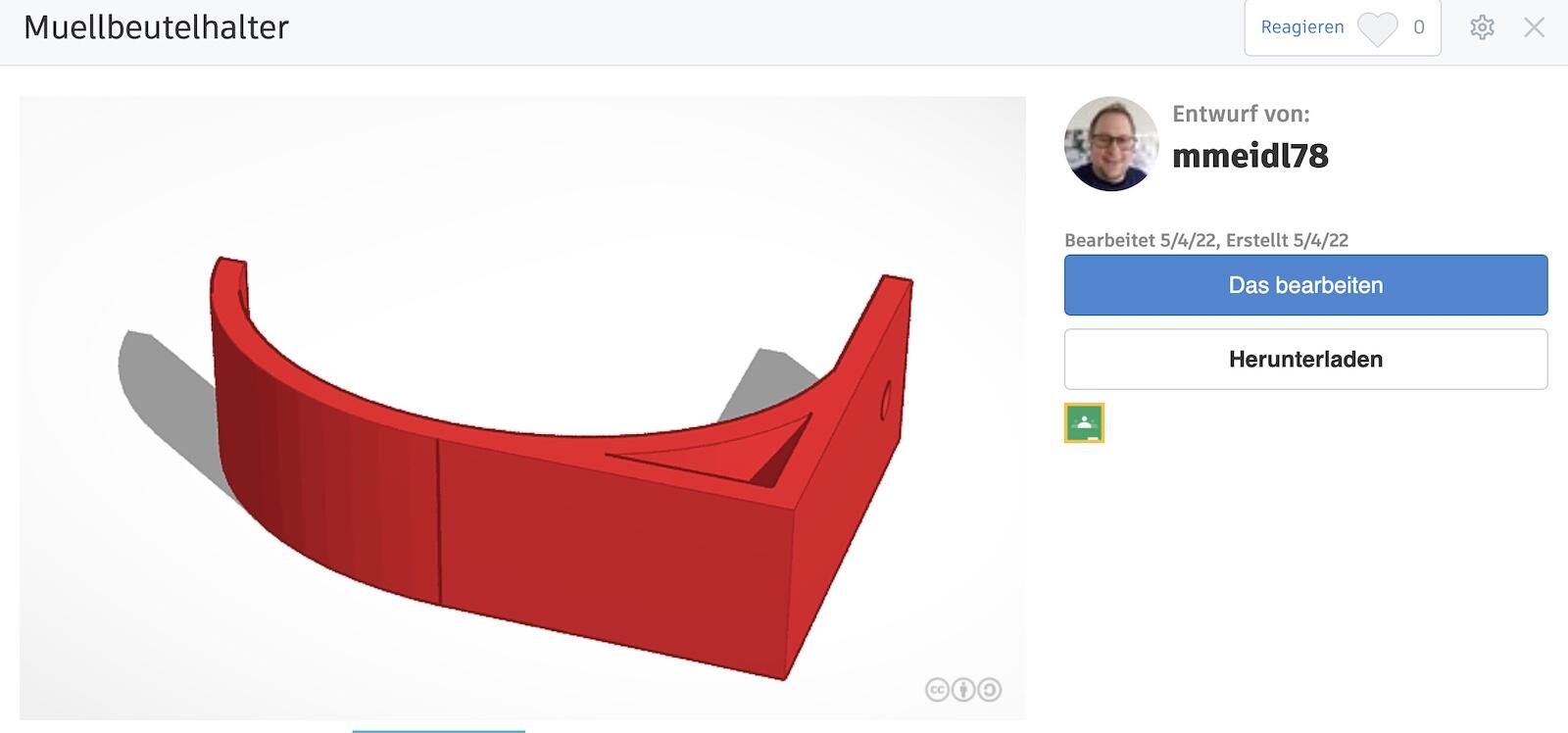Click the reaction count 0 next to heart

tap(1418, 27)
